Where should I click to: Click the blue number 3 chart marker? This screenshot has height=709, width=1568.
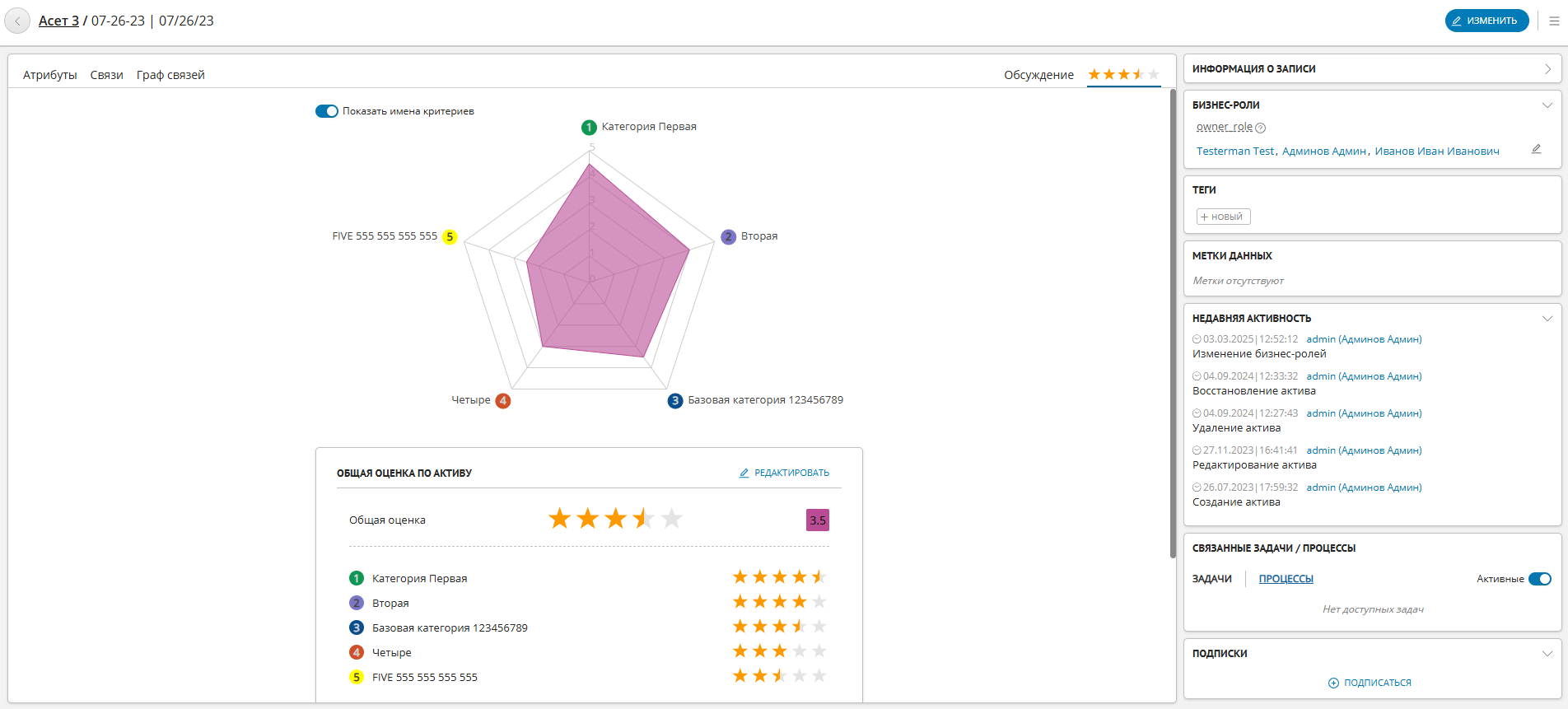[x=675, y=401]
